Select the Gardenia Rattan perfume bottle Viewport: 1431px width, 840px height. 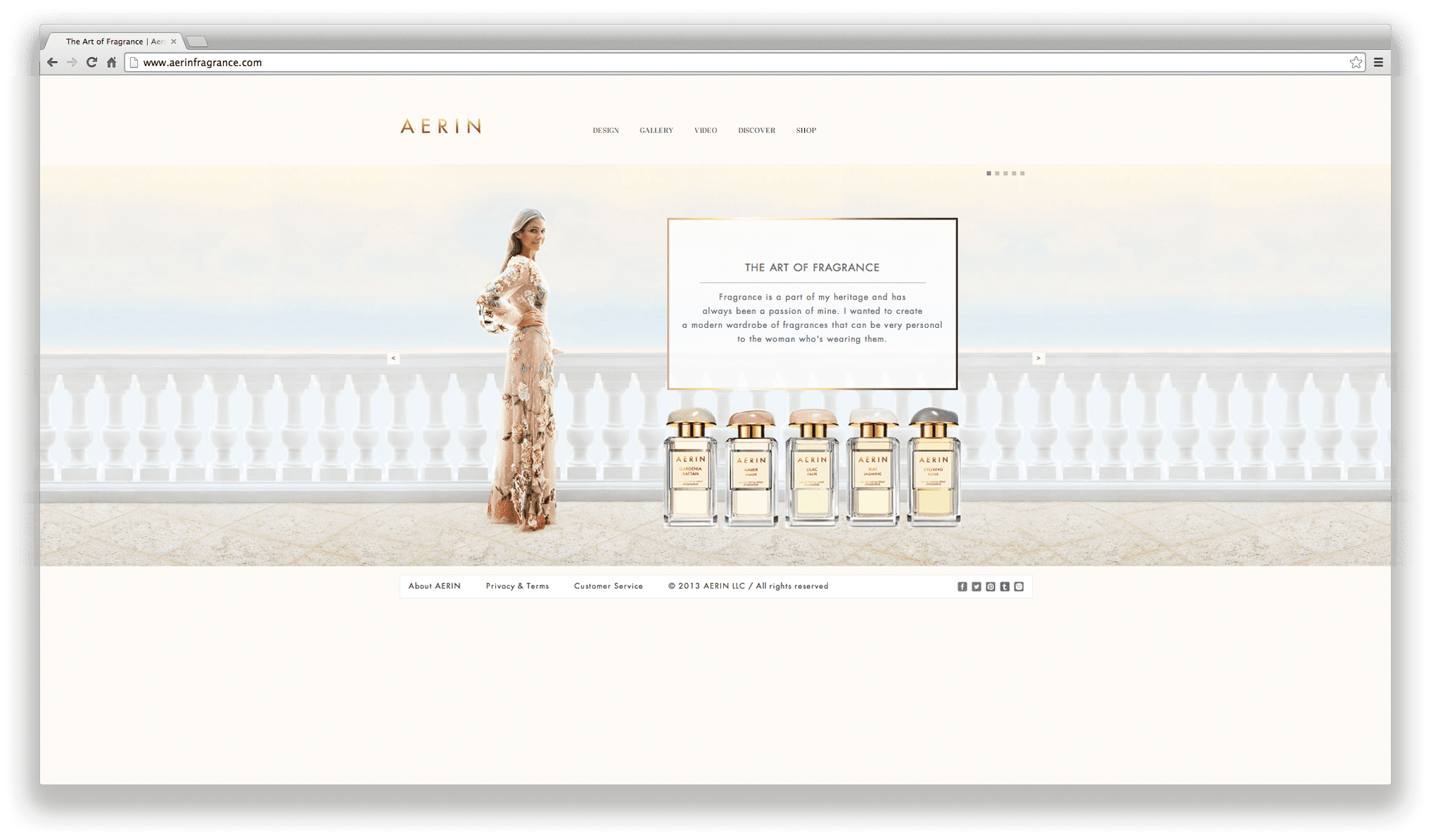tap(691, 467)
